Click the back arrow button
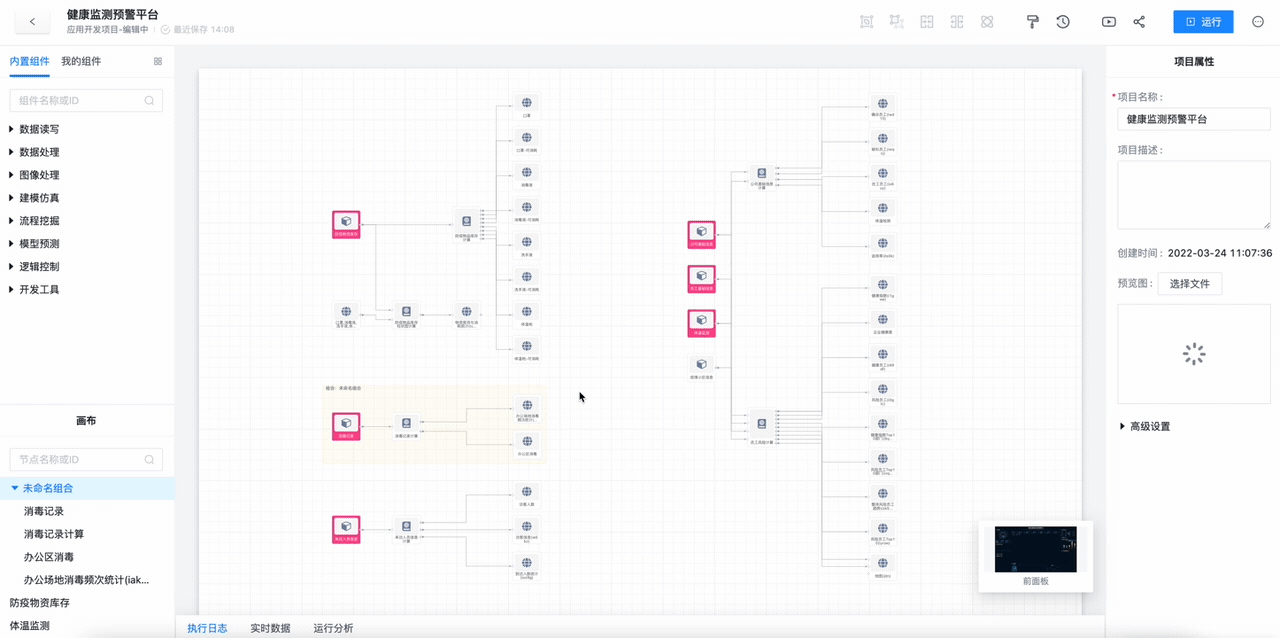This screenshot has width=1280, height=638. coord(32,22)
